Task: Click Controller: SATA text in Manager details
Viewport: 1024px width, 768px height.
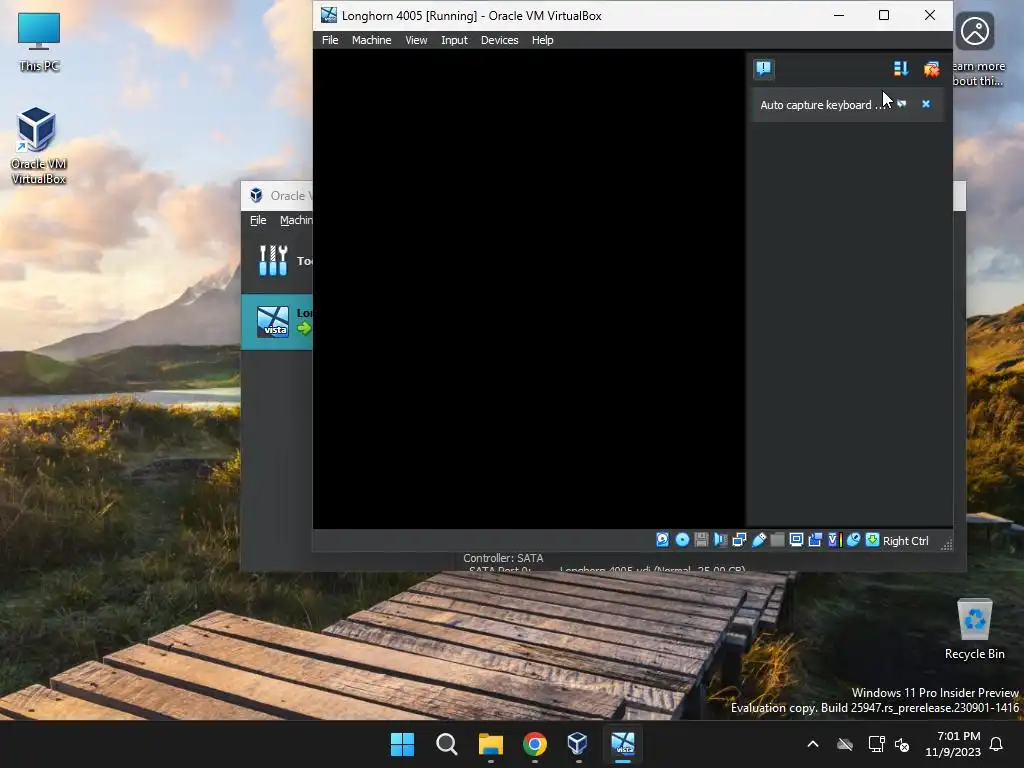Action: pos(503,558)
